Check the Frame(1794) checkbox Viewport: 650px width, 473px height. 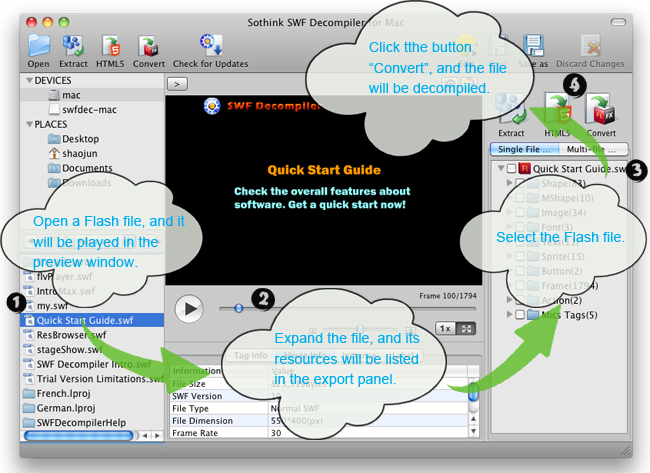point(520,286)
